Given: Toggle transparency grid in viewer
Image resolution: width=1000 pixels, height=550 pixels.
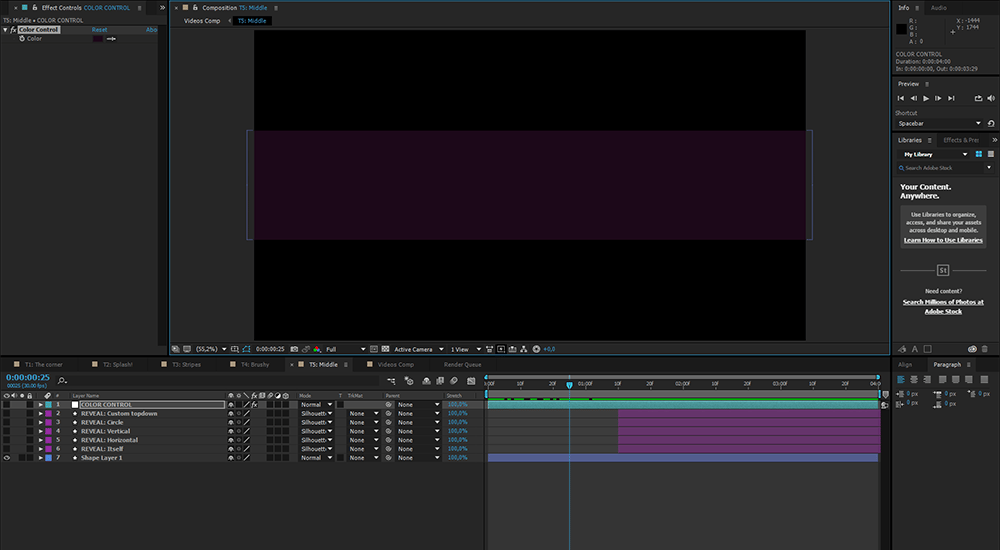Looking at the screenshot, I should pyautogui.click(x=385, y=349).
